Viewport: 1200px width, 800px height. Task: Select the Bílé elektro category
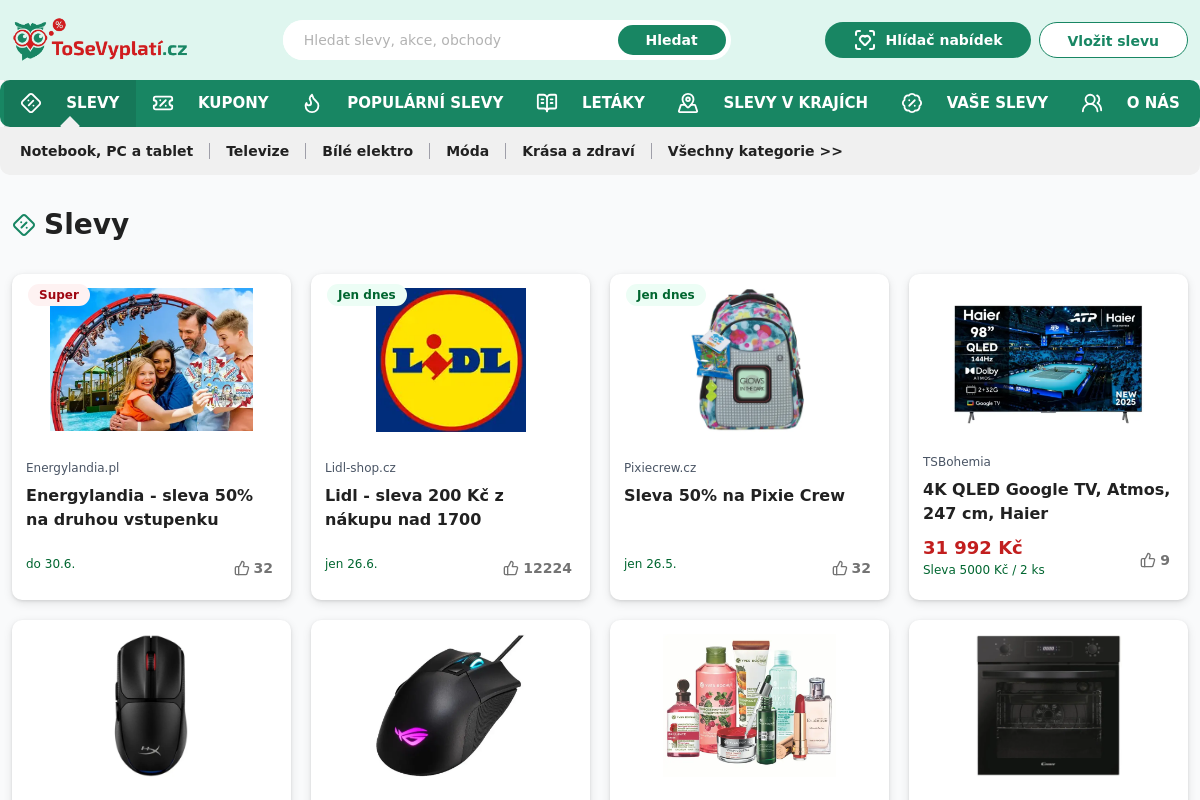pyautogui.click(x=367, y=151)
